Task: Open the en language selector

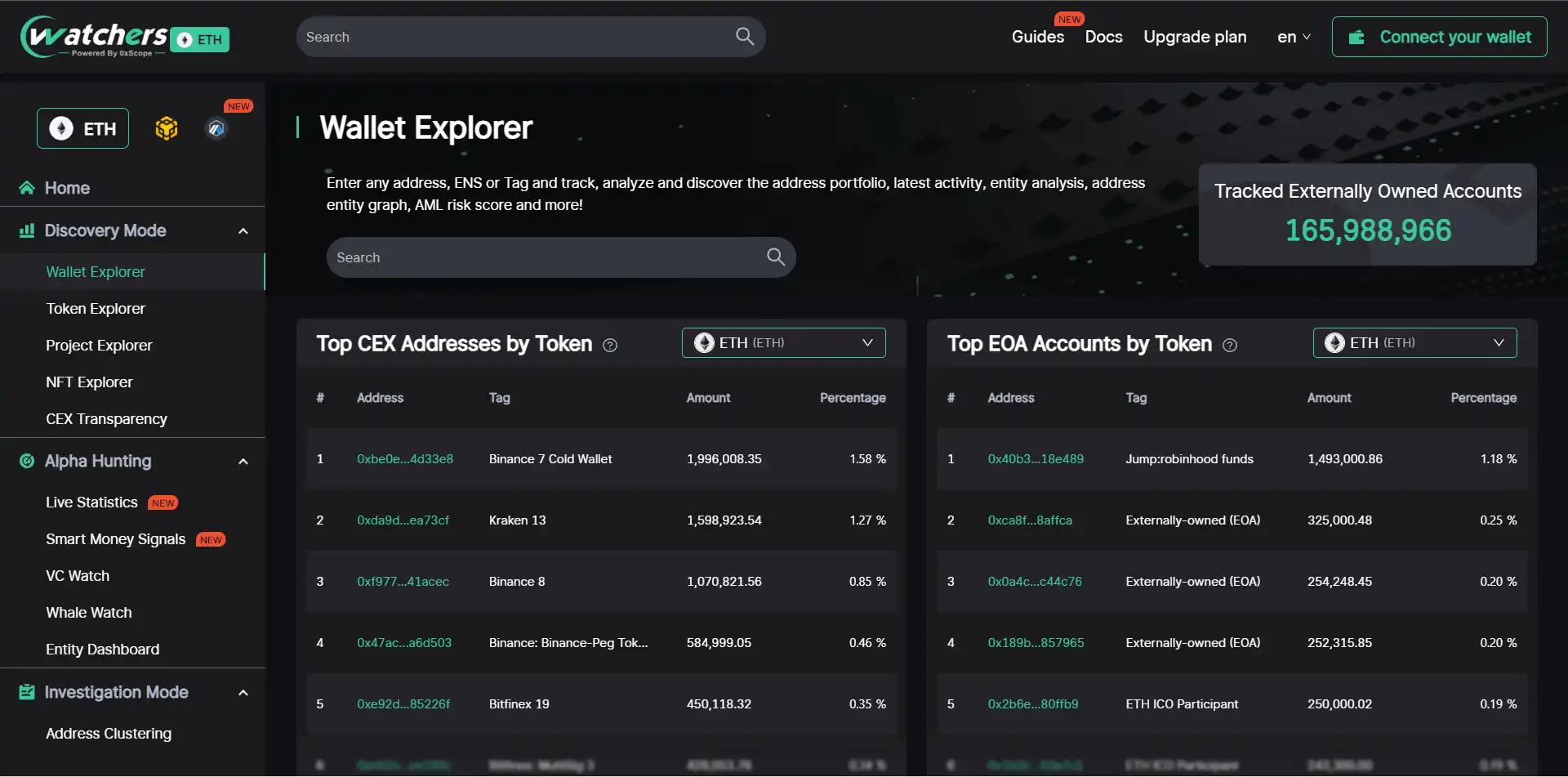Action: pyautogui.click(x=1294, y=37)
